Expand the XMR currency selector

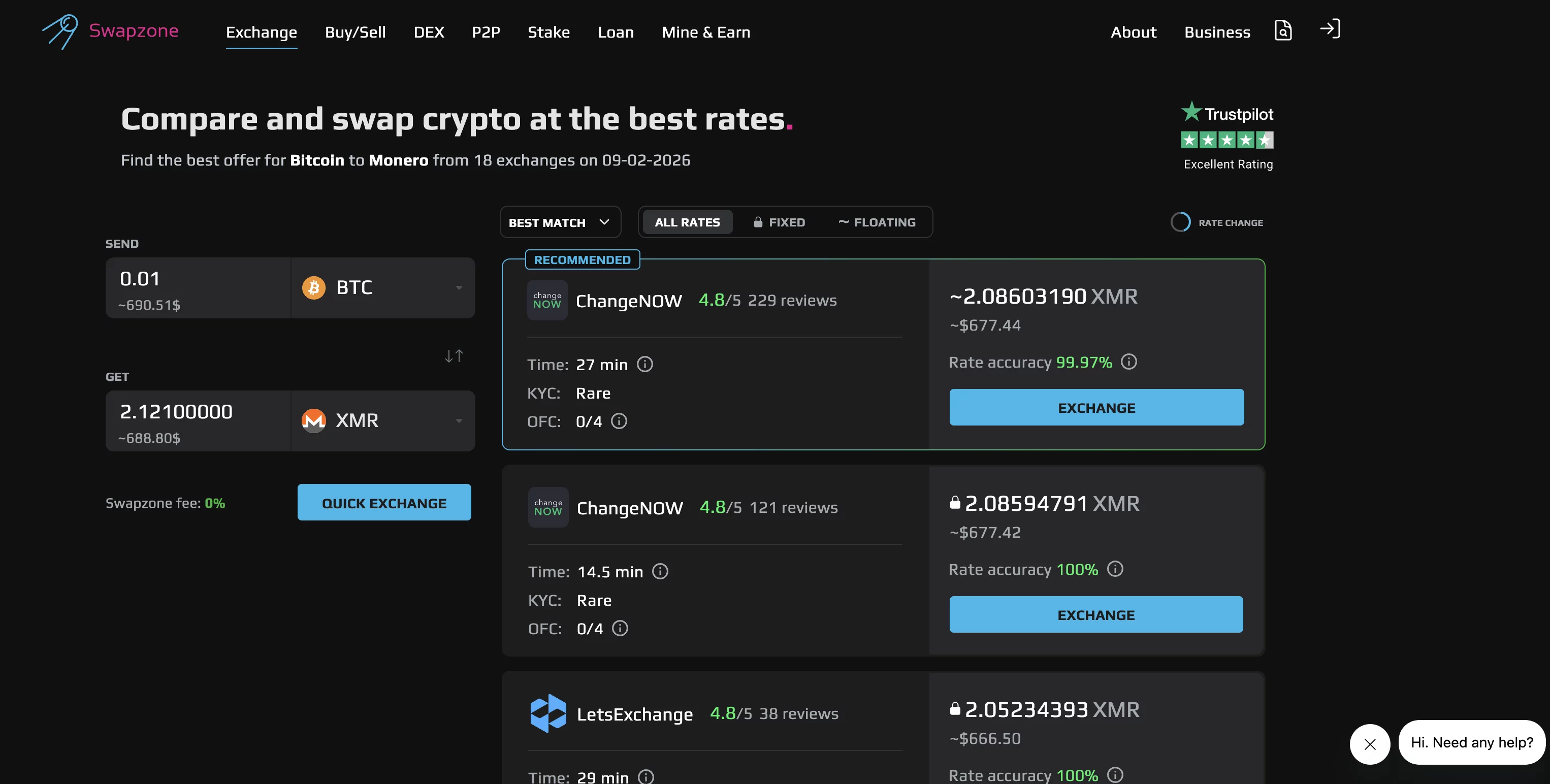[458, 420]
